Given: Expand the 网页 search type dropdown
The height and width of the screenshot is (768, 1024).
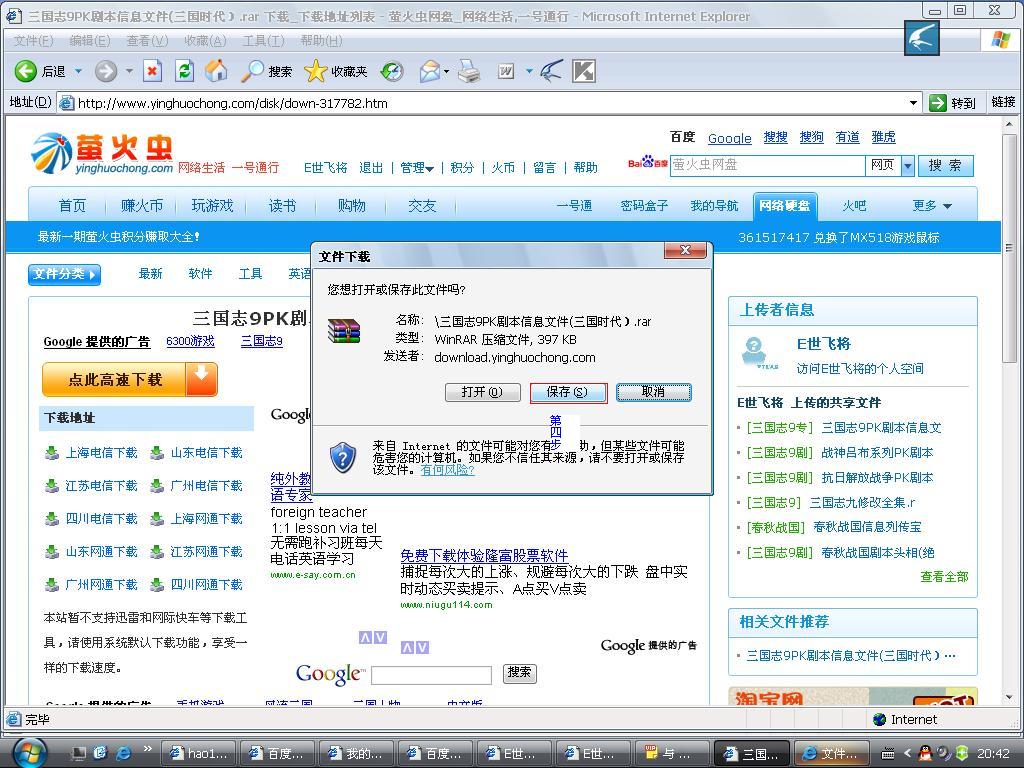Looking at the screenshot, I should 908,166.
